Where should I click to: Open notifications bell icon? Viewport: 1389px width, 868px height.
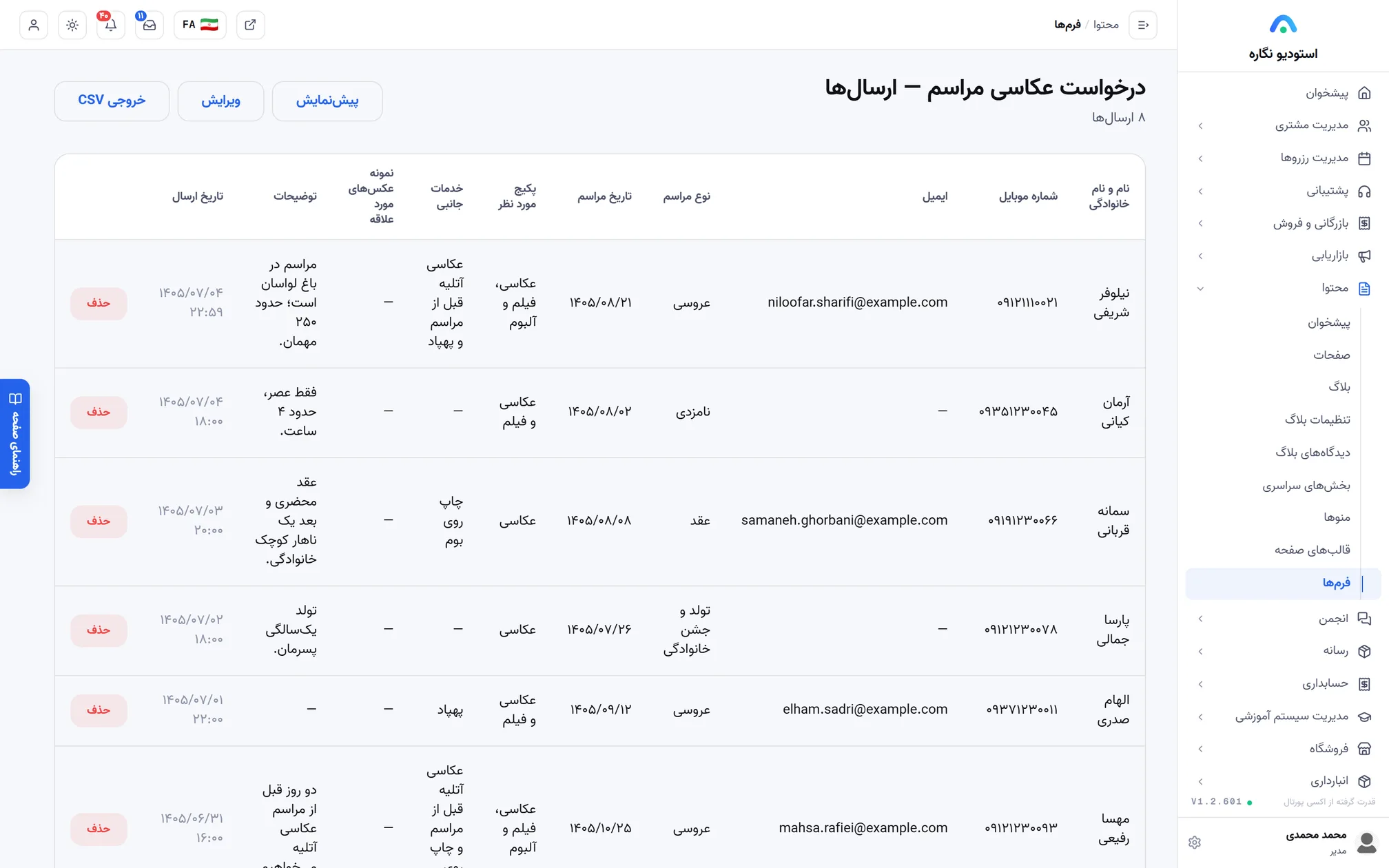pyautogui.click(x=111, y=25)
